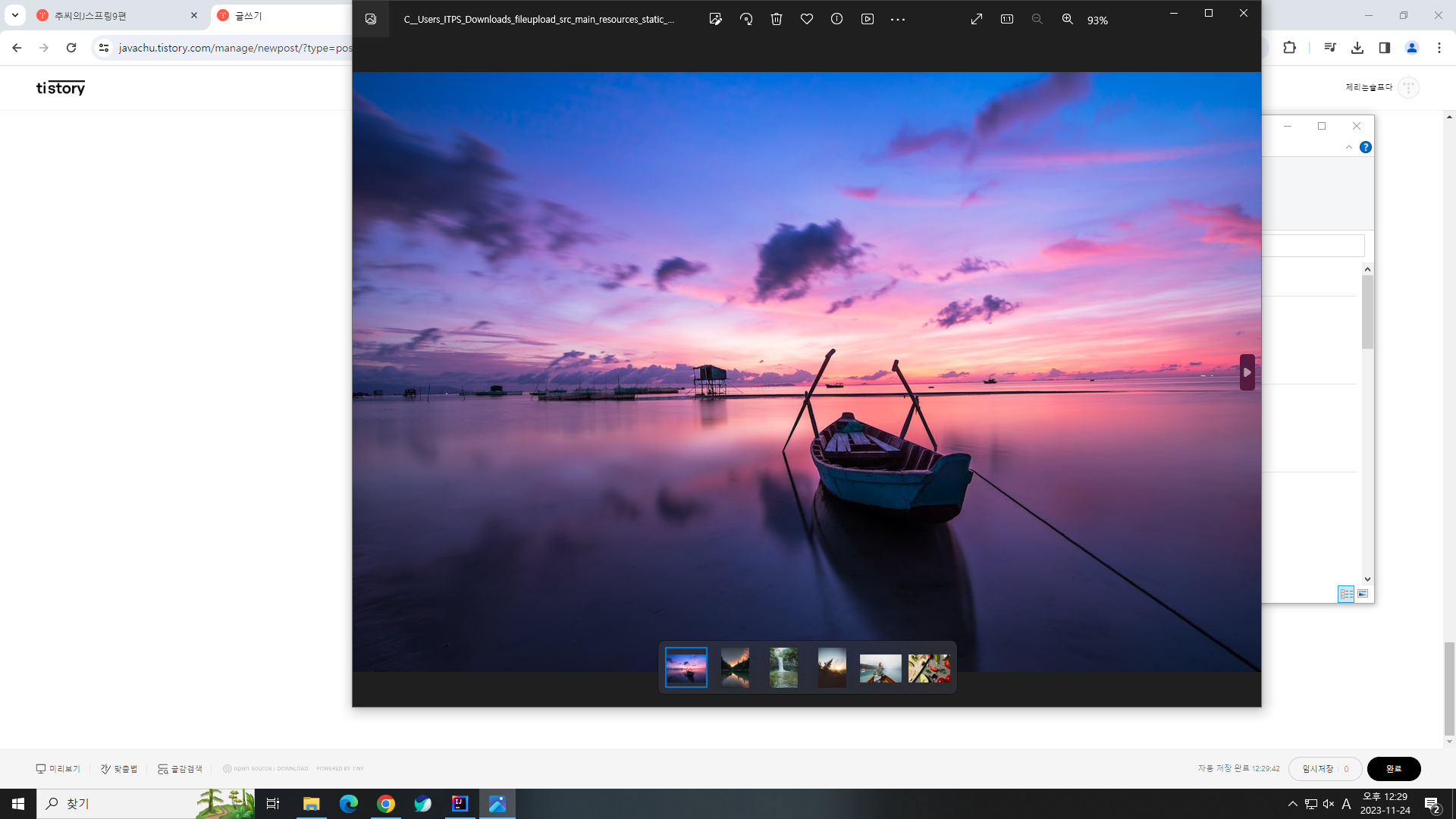Switch Explorer to details view layout
The width and height of the screenshot is (1456, 819).
pyautogui.click(x=1346, y=594)
